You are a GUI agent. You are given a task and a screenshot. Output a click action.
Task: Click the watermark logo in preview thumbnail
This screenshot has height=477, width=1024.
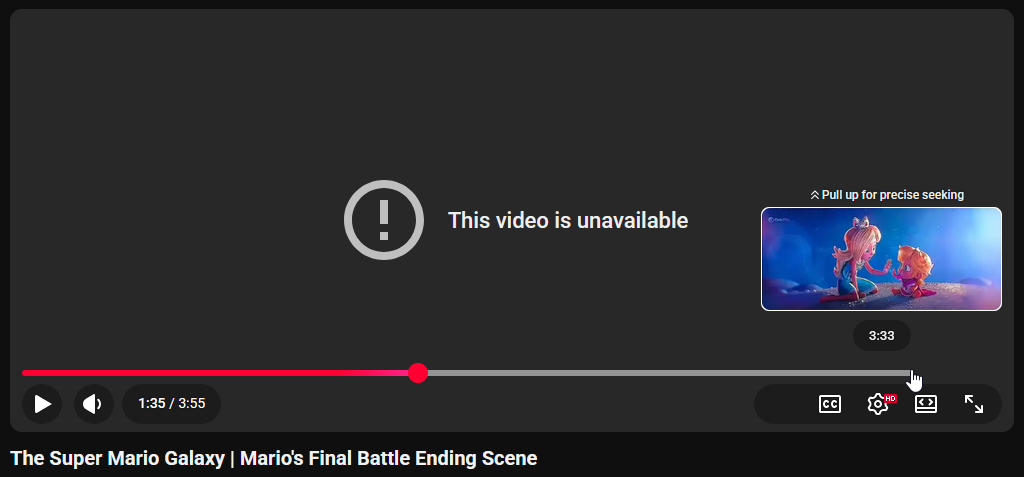(779, 220)
